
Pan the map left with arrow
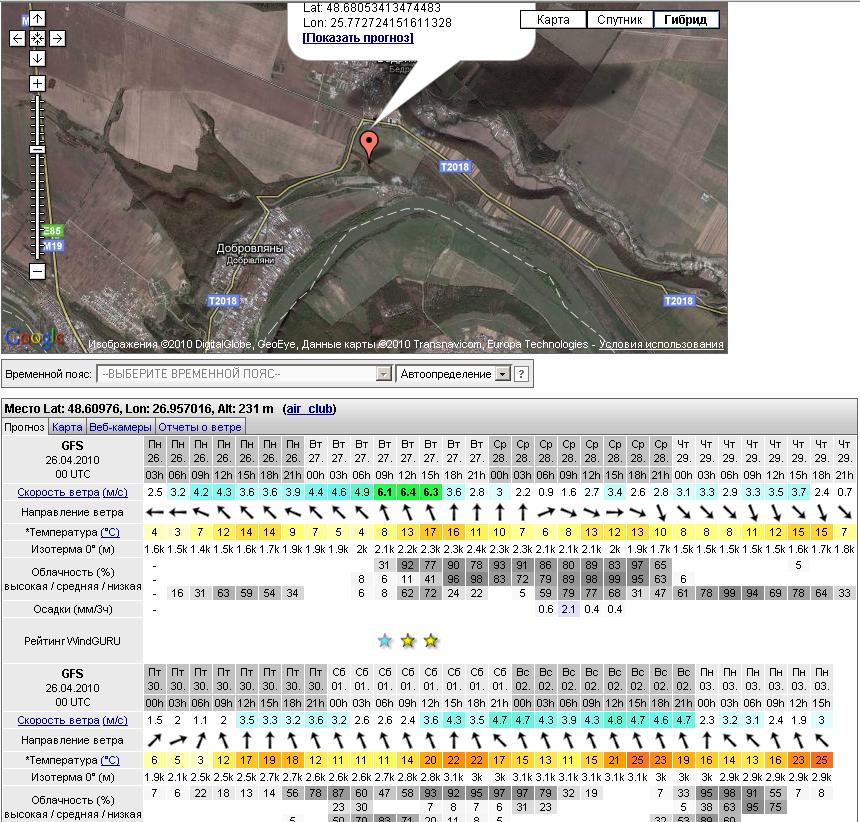click(x=17, y=39)
